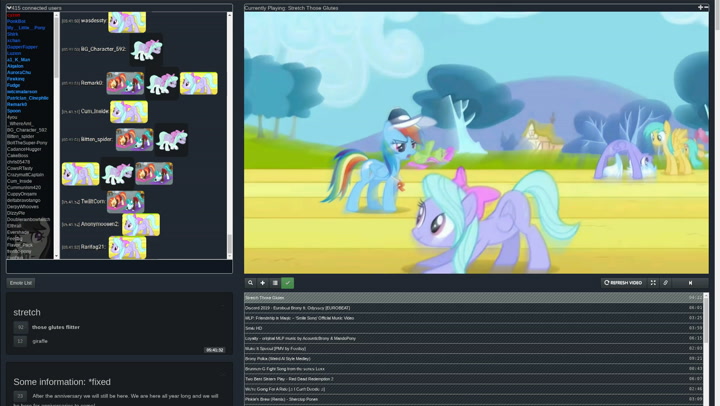This screenshot has width=720, height=406.
Task: Click the plus icon in video header
Action: pyautogui.click(x=700, y=7)
